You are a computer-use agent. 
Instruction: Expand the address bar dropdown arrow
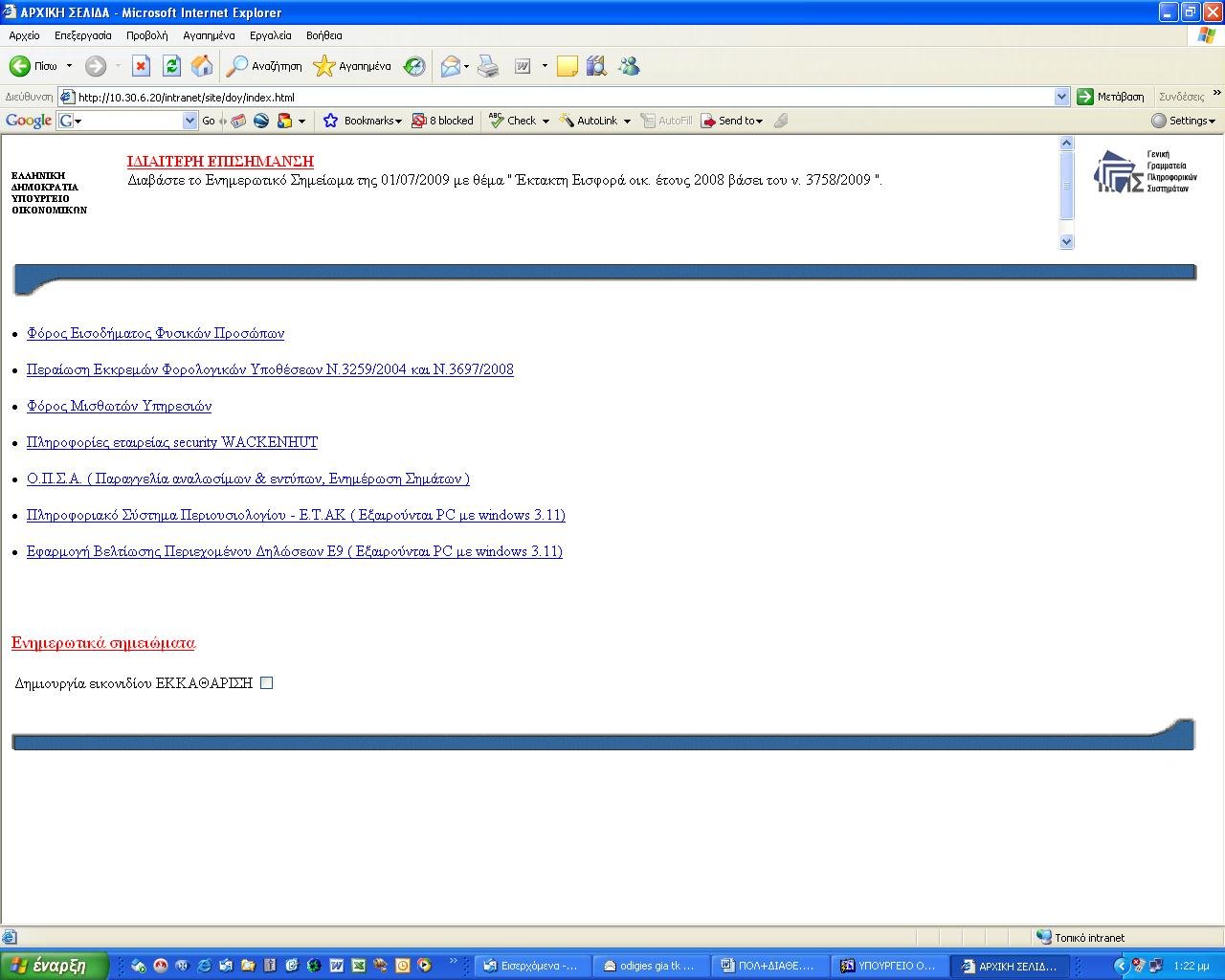[x=1061, y=97]
